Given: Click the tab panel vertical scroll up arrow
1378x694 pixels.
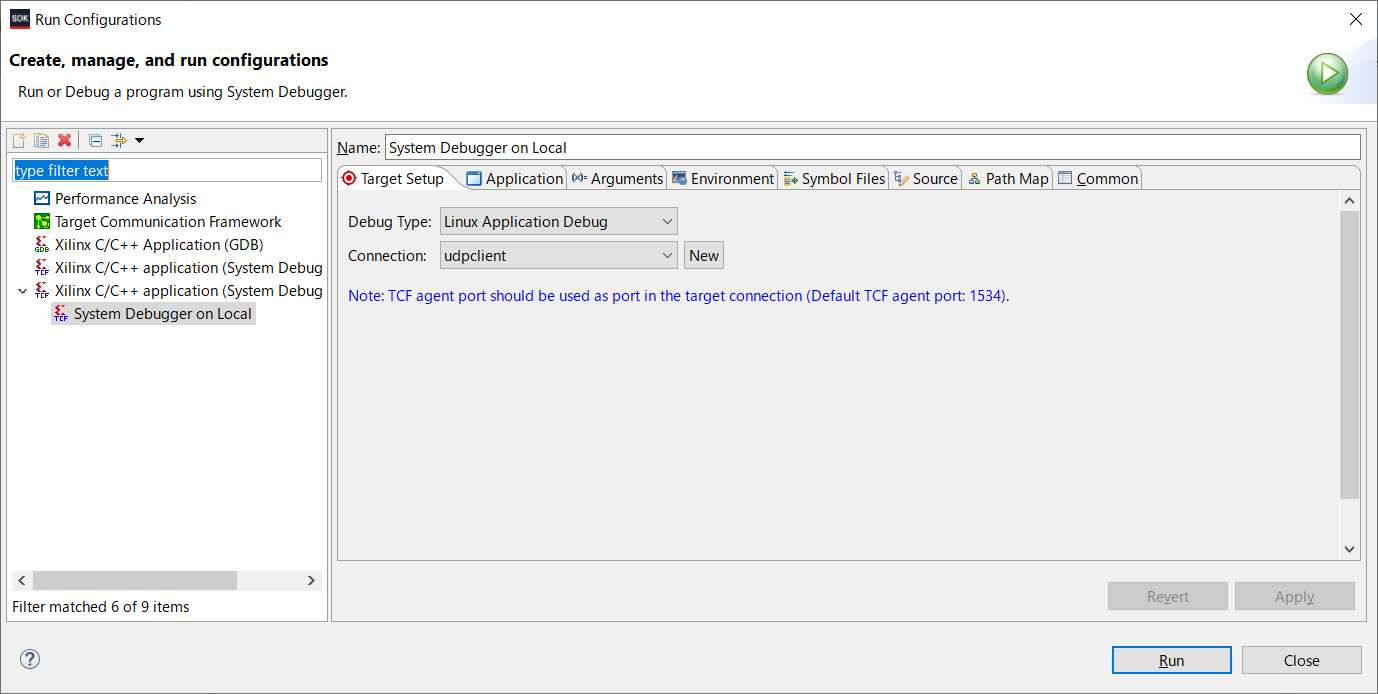Looking at the screenshot, I should (x=1350, y=201).
